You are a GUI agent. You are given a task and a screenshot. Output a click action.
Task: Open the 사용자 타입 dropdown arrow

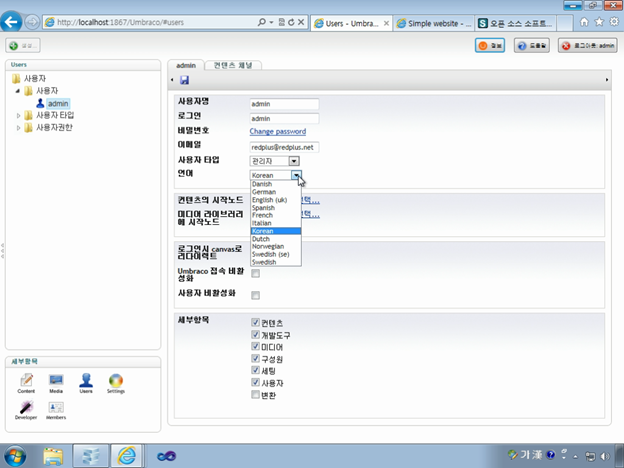pos(294,161)
